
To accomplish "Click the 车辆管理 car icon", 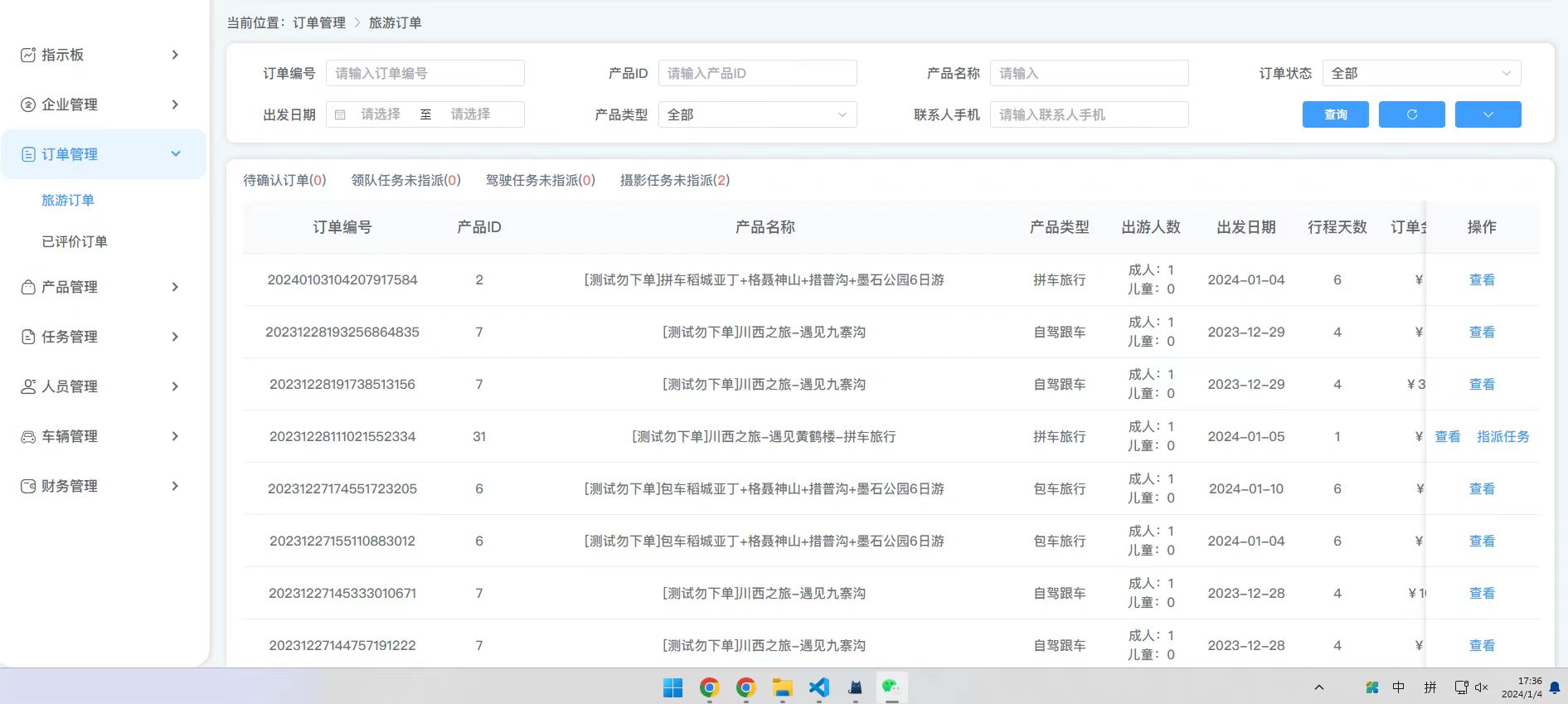I will (x=28, y=436).
